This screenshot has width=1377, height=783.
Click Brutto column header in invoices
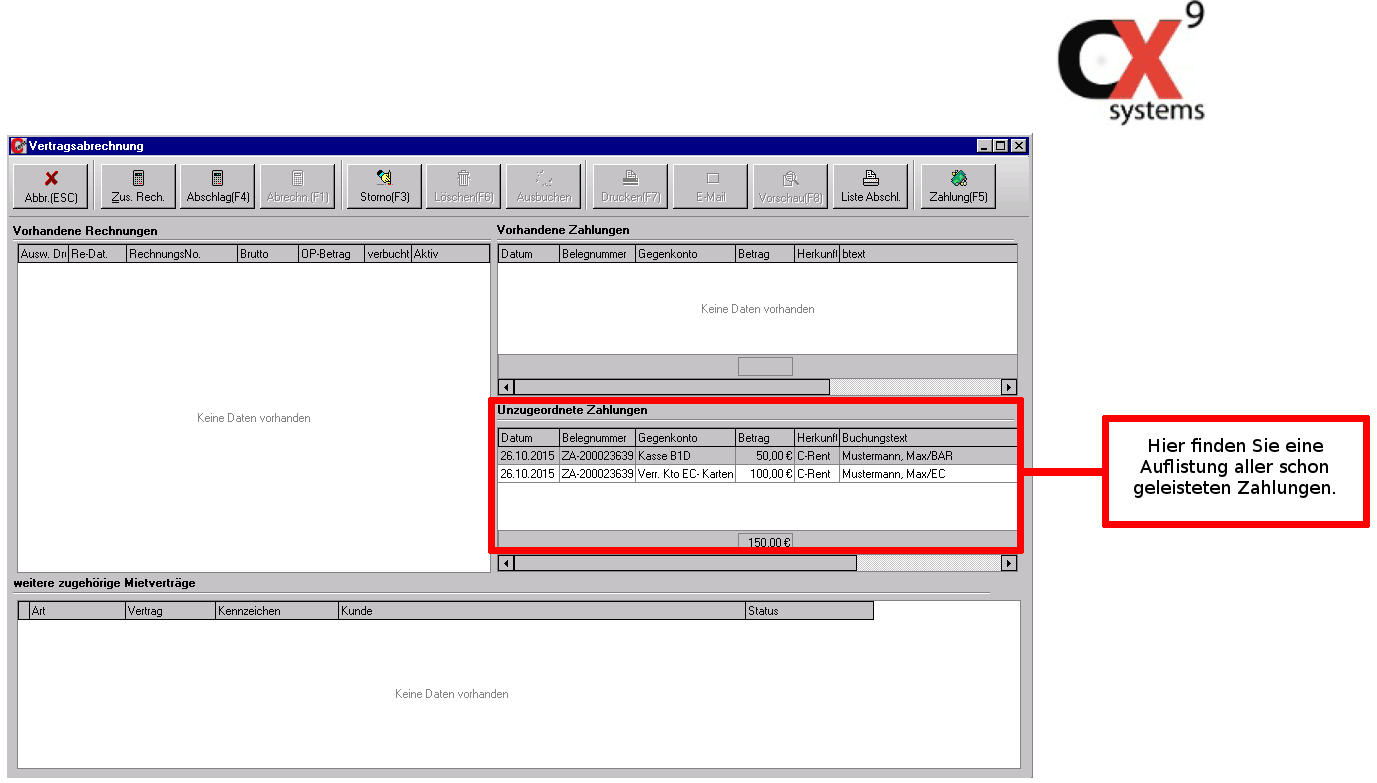pyautogui.click(x=267, y=254)
